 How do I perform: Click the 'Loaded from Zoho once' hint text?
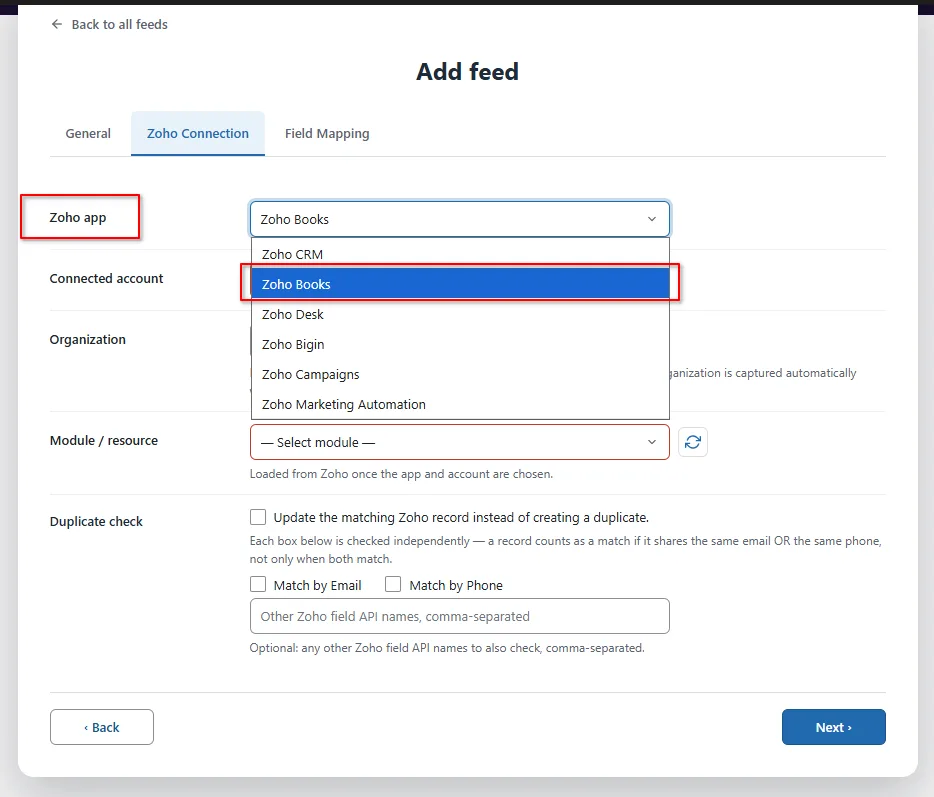401,474
